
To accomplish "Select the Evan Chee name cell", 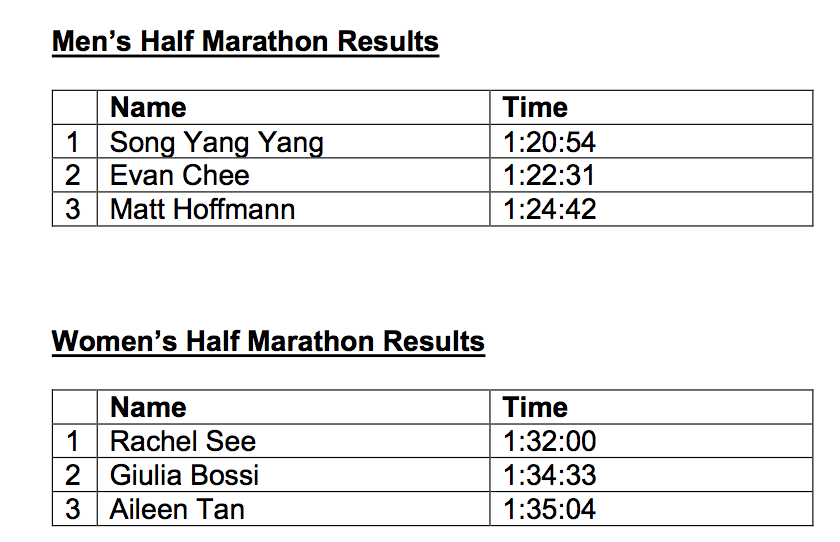I will click(180, 176).
